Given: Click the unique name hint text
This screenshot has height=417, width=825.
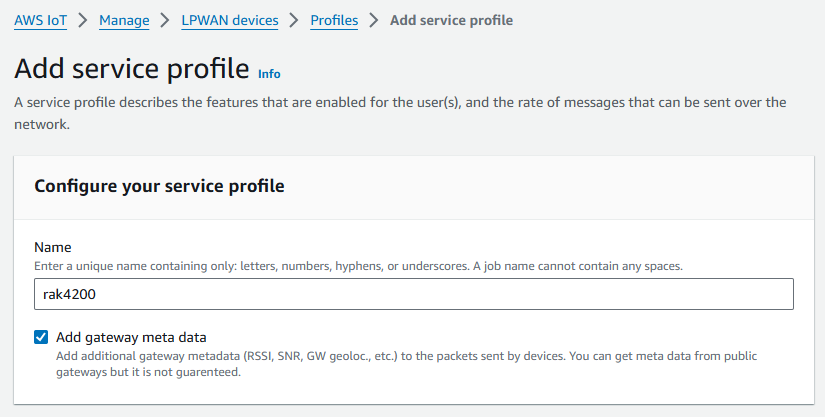Looking at the screenshot, I should click(358, 266).
